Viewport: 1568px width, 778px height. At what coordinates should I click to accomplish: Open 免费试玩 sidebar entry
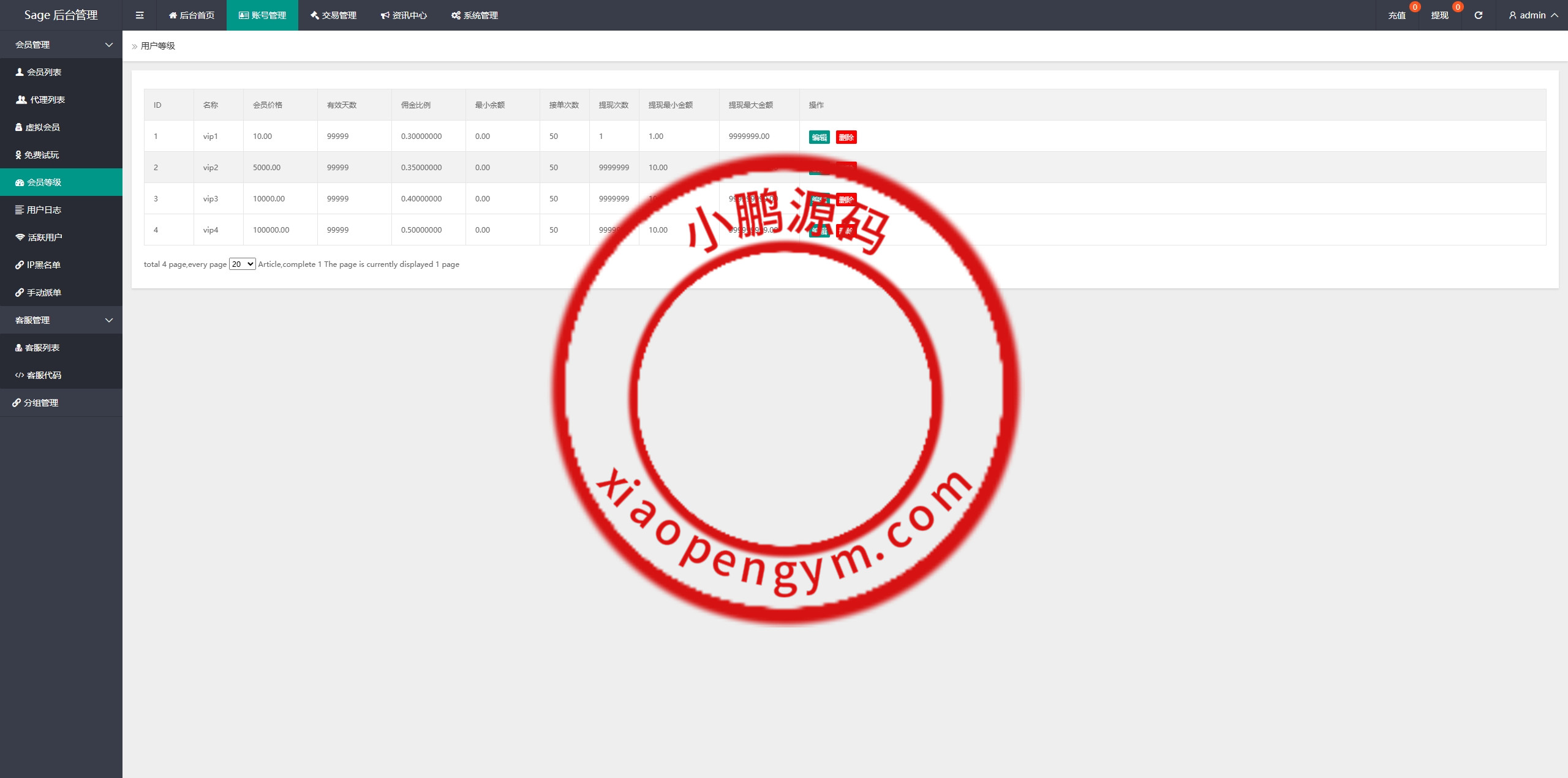click(x=41, y=155)
